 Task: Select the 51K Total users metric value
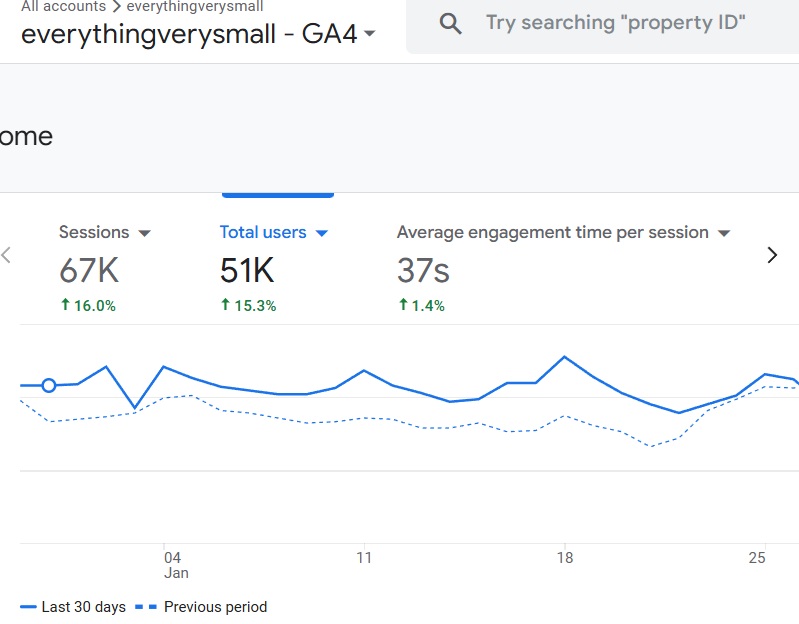point(247,270)
